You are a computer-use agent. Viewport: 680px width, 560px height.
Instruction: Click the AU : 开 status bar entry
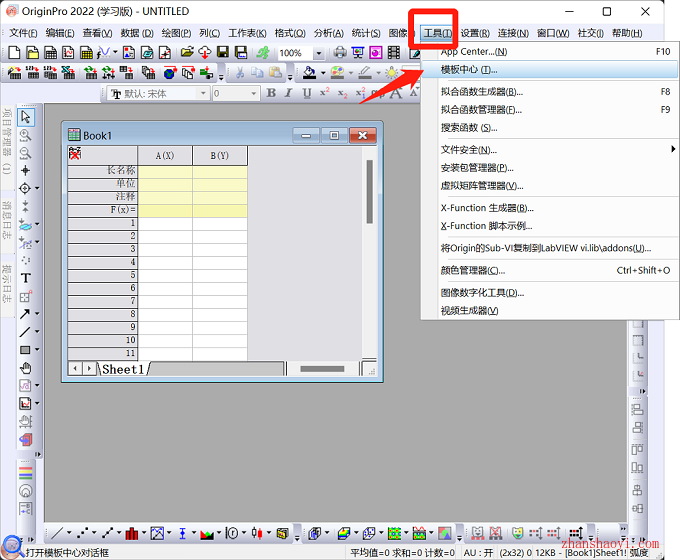coord(478,553)
